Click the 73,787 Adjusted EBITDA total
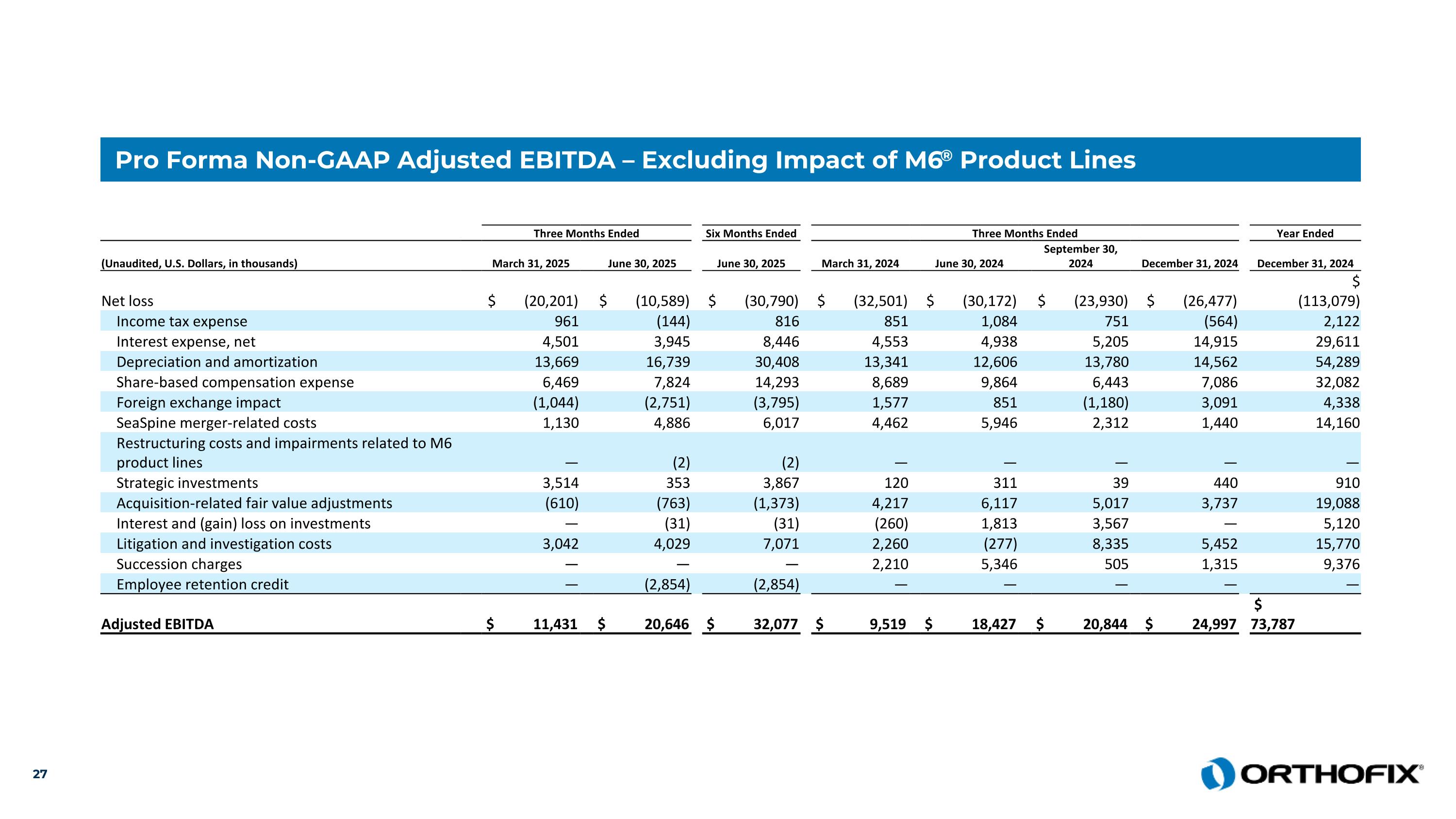Image resolution: width=1456 pixels, height=819 pixels. coord(1273,624)
